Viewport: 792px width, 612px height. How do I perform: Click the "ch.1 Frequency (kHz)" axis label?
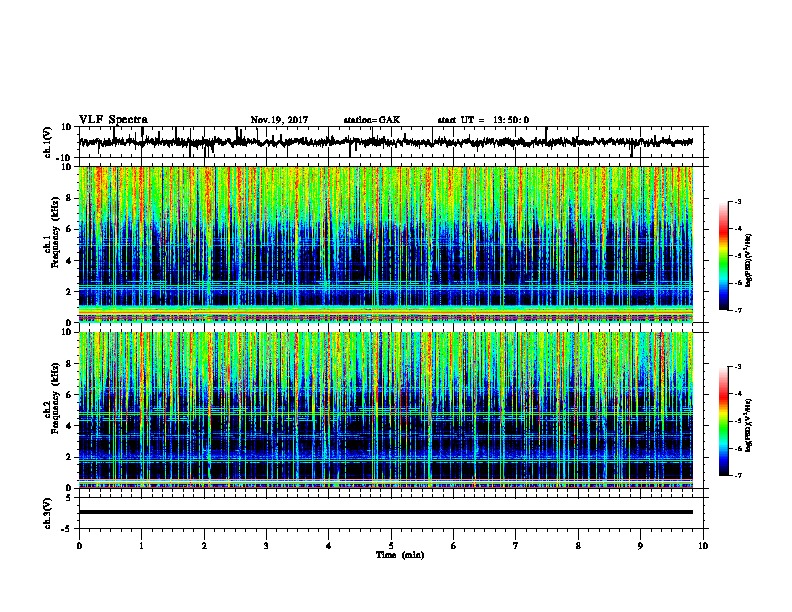(x=52, y=232)
